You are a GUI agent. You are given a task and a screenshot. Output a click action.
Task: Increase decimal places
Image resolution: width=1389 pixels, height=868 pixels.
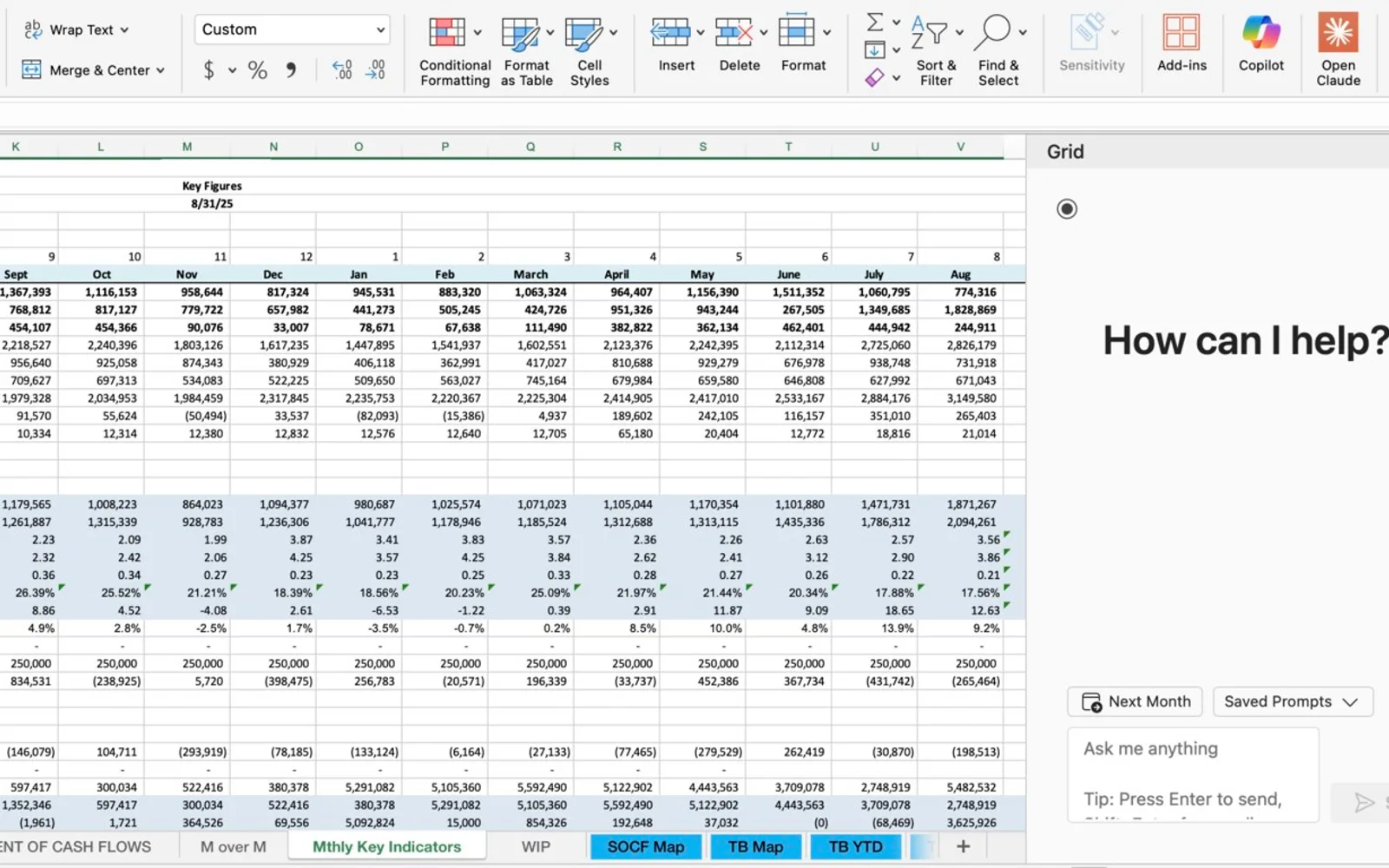(x=342, y=70)
